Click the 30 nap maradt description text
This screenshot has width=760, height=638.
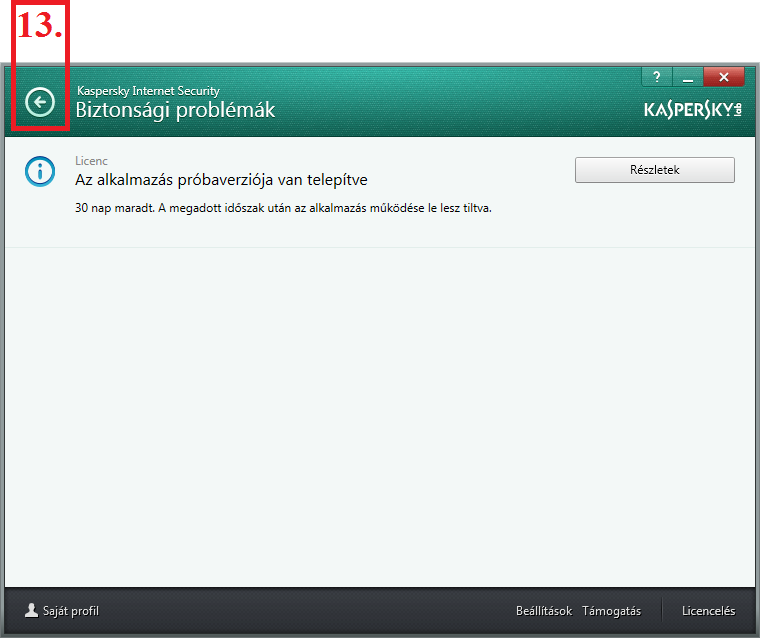pos(284,208)
